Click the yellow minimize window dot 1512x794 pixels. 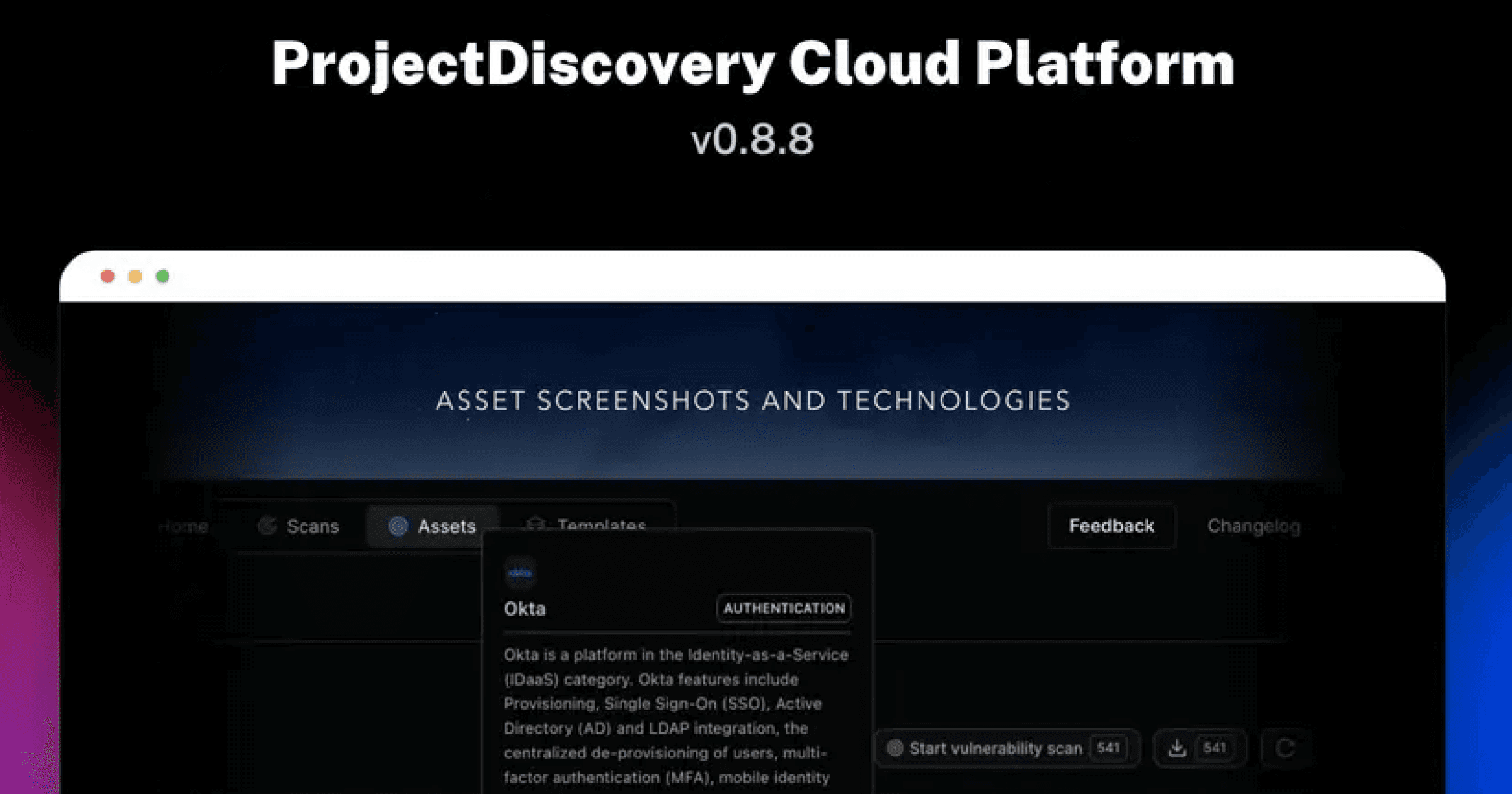click(135, 276)
